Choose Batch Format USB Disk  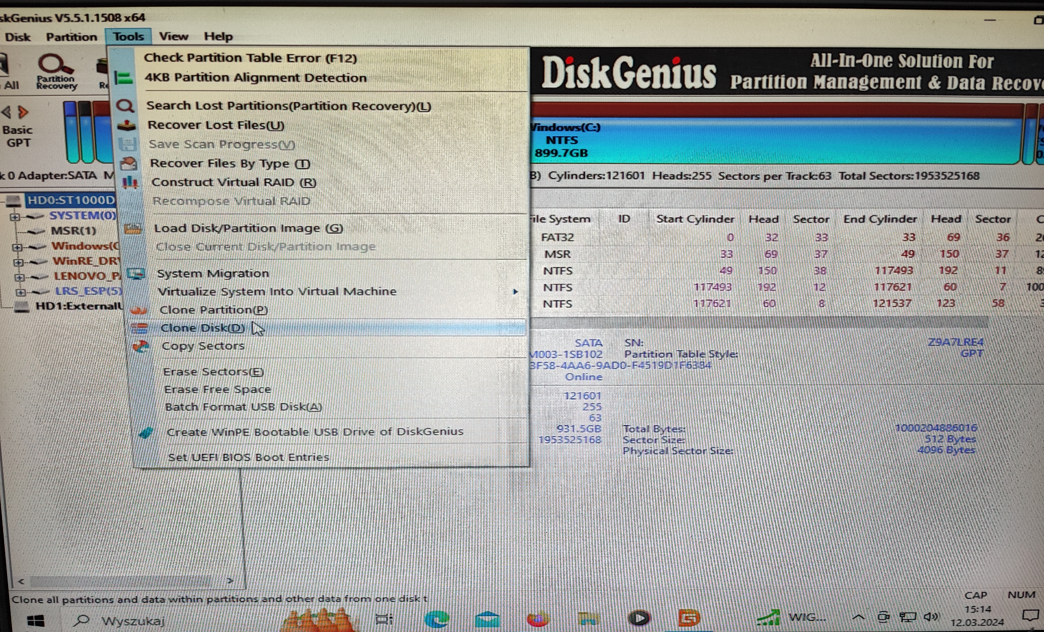pos(244,407)
